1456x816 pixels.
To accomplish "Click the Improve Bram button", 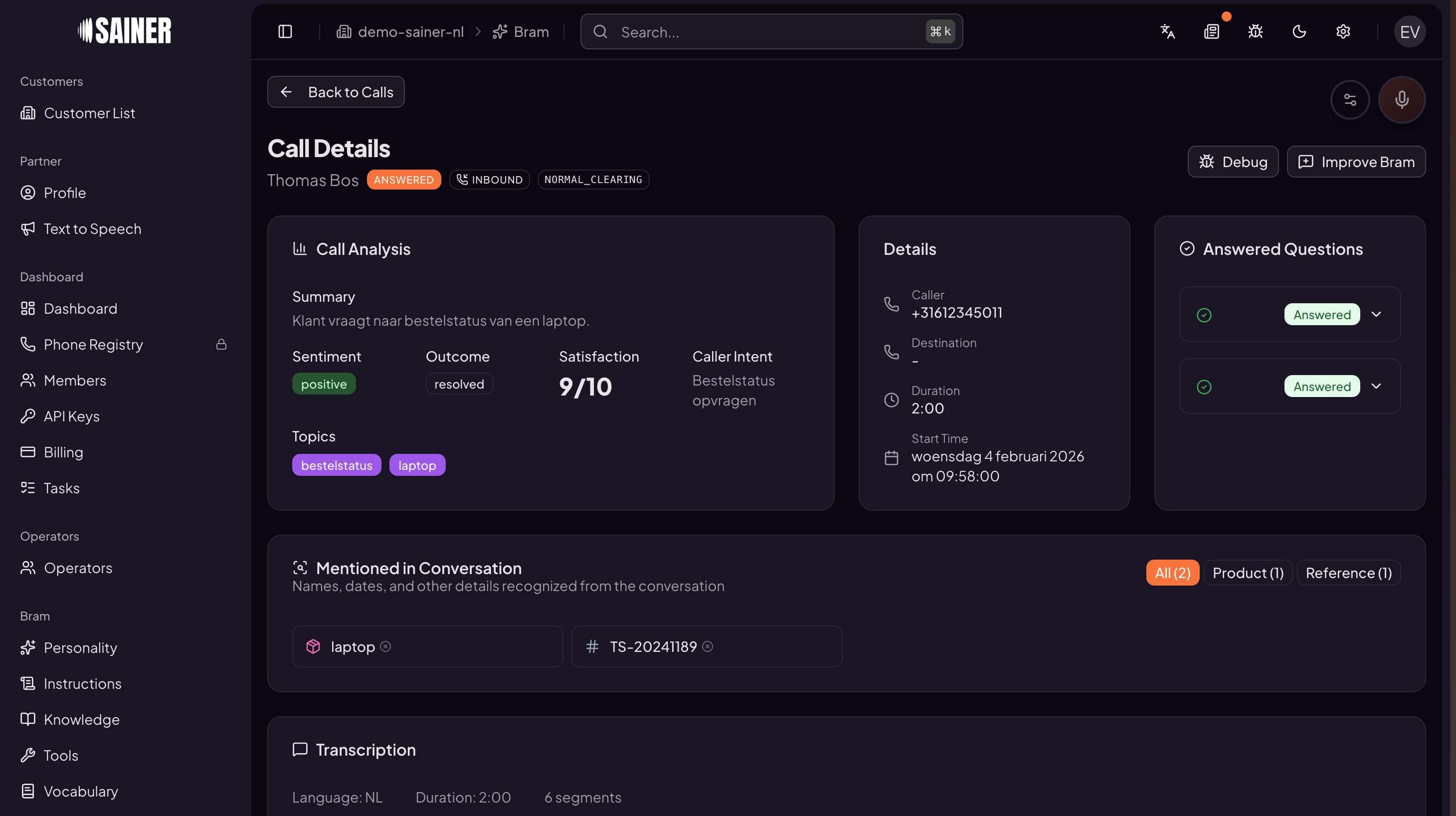I will (1355, 162).
